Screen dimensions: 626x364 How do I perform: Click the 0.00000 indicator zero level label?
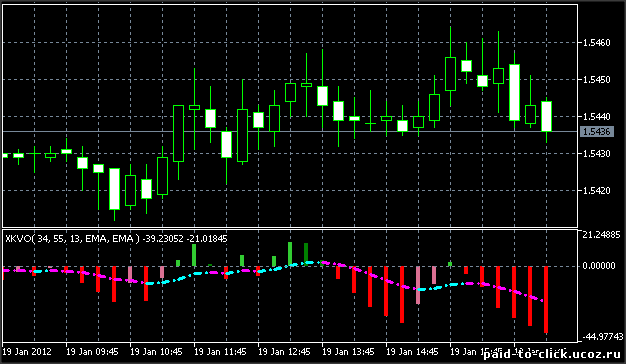pos(599,266)
